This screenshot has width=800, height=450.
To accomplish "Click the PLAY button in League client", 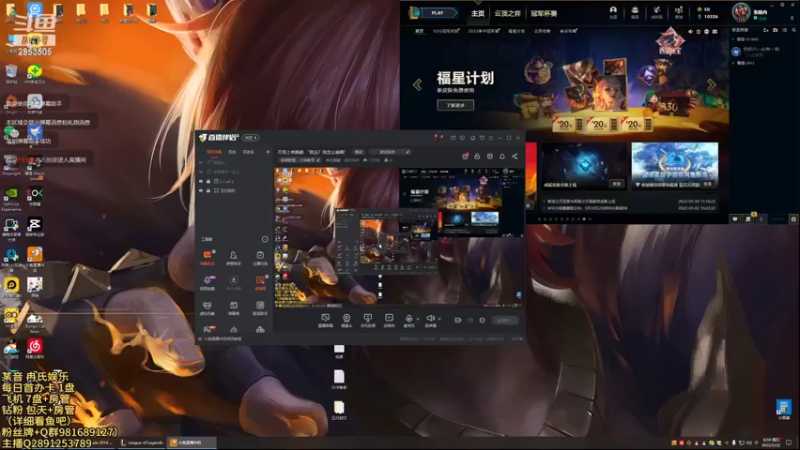I will tap(437, 13).
